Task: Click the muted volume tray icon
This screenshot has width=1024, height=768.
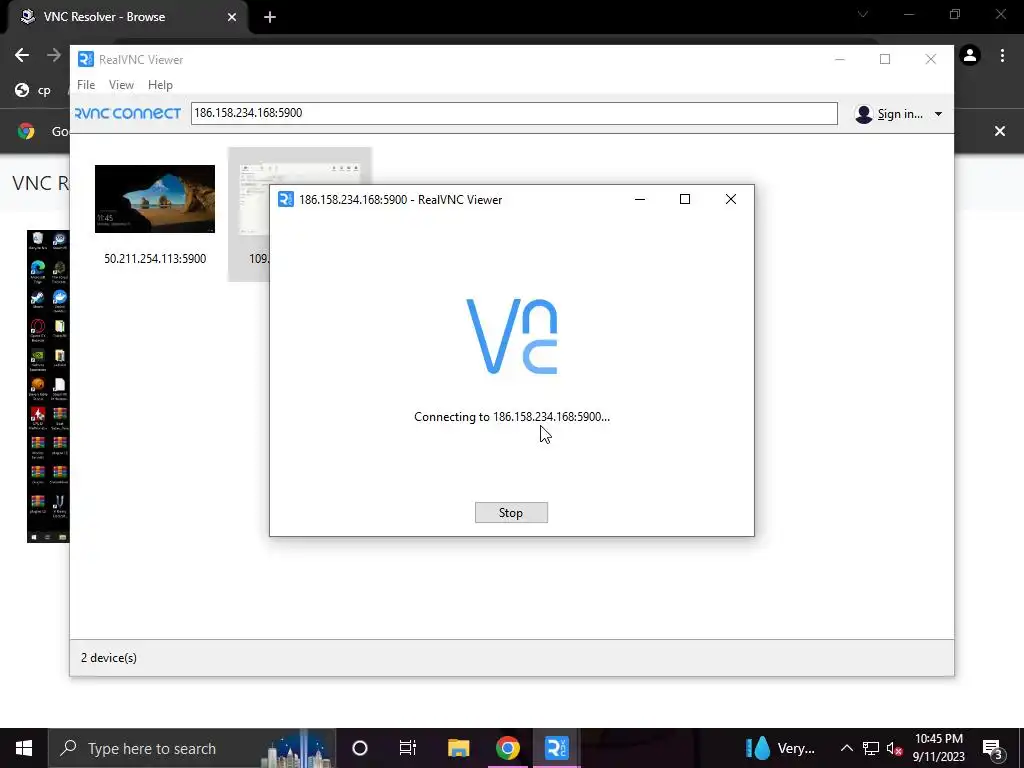Action: coord(894,748)
